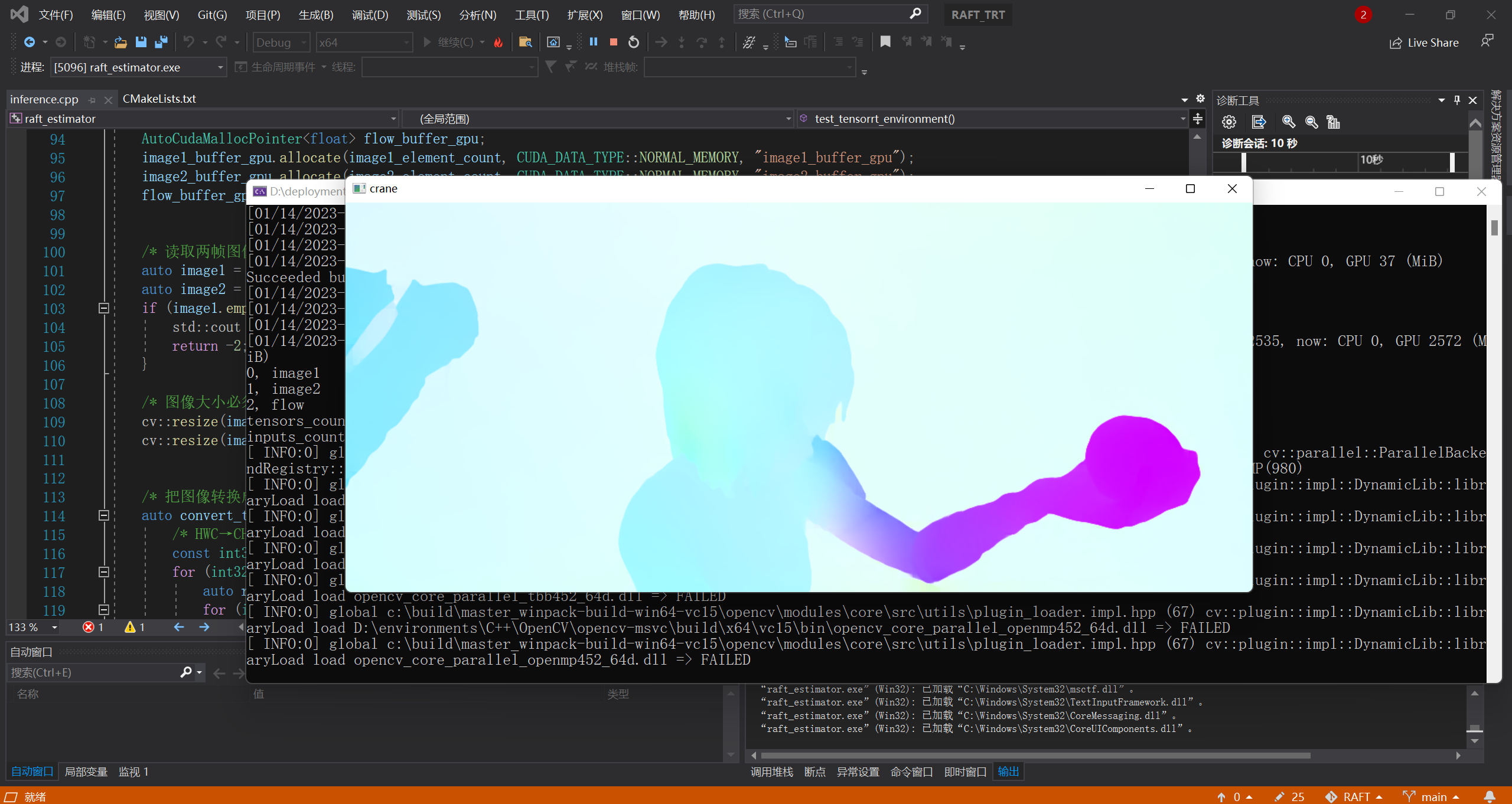Open diagnostic tools settings gear

pyautogui.click(x=1229, y=122)
